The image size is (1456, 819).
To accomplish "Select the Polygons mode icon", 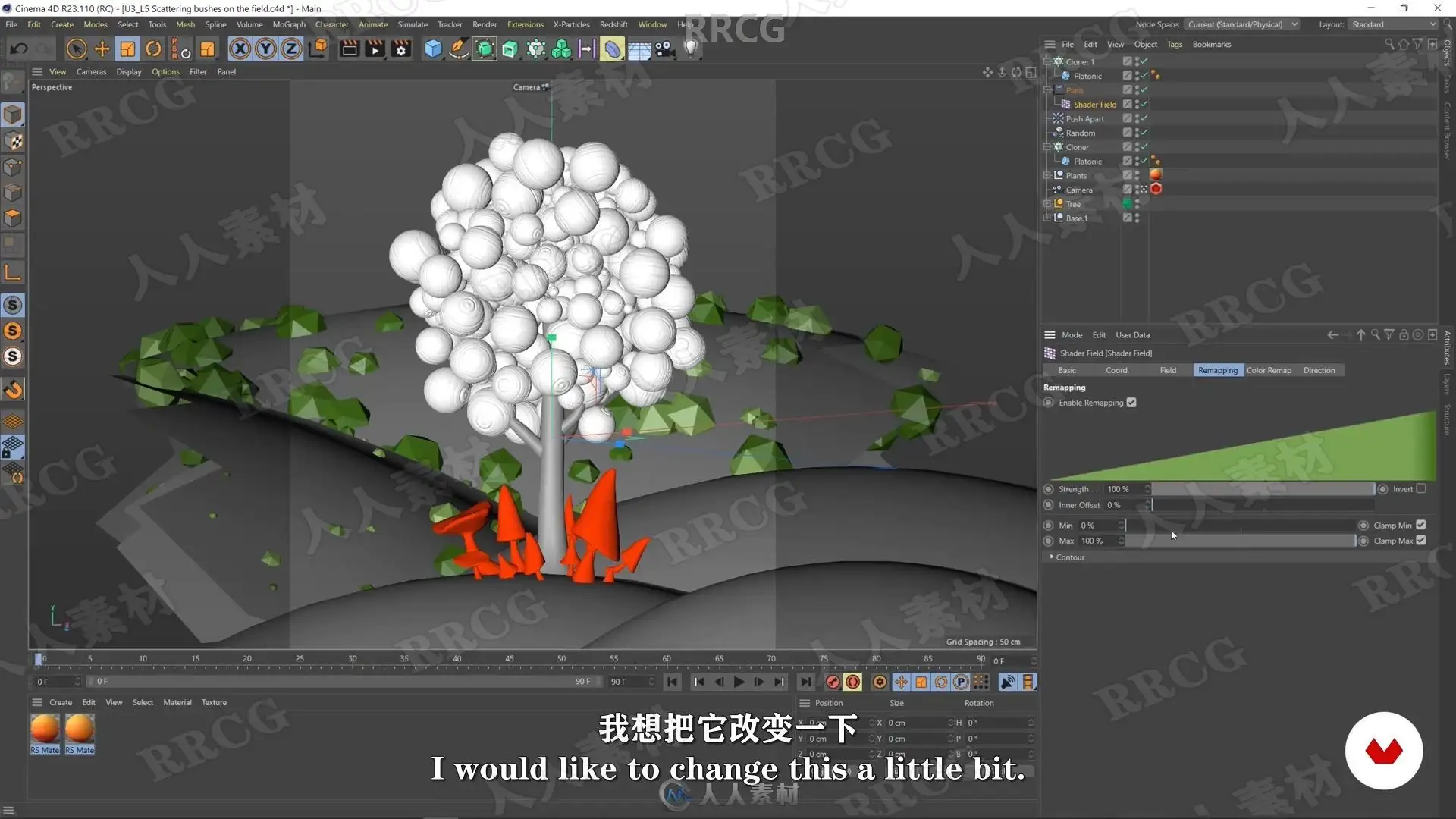I will tap(13, 218).
